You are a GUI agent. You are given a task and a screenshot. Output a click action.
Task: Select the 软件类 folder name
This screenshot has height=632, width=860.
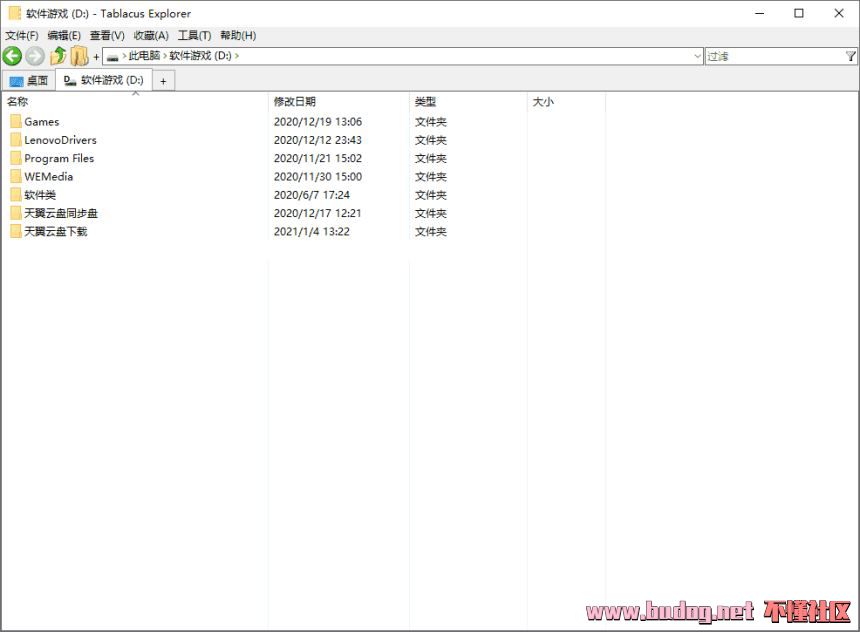point(40,195)
